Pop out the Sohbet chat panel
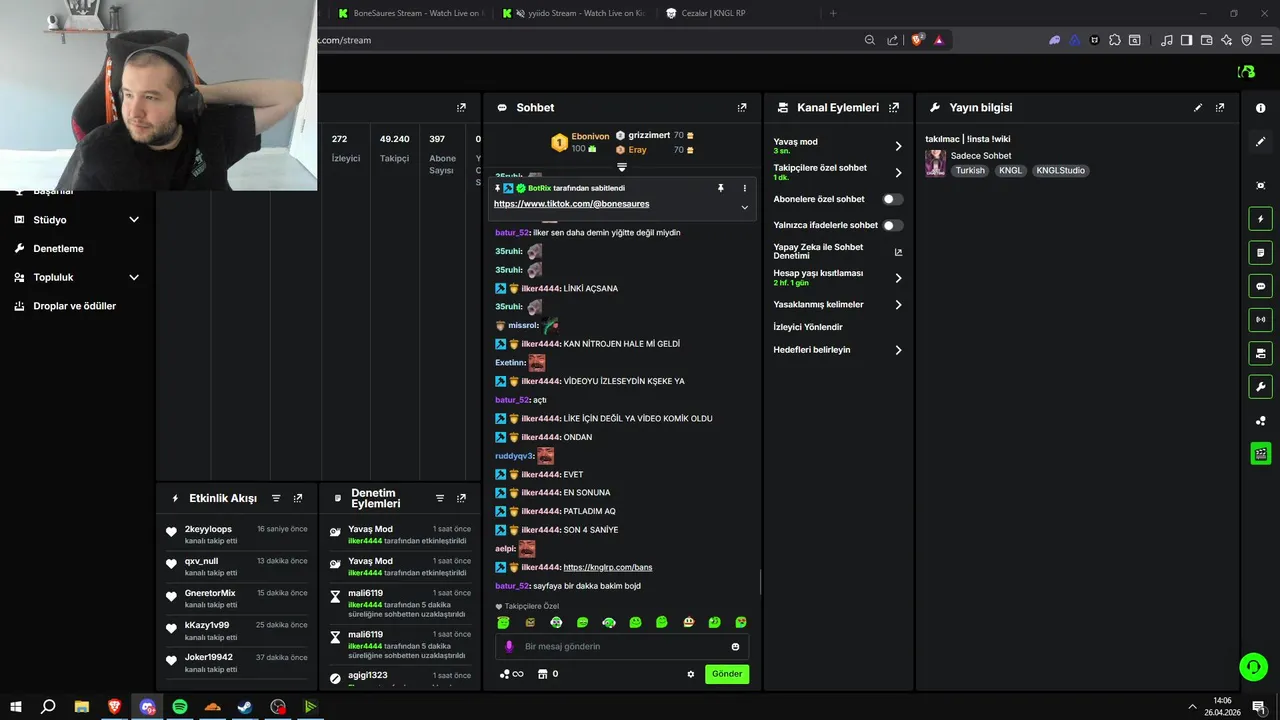The image size is (1280, 720). [742, 108]
